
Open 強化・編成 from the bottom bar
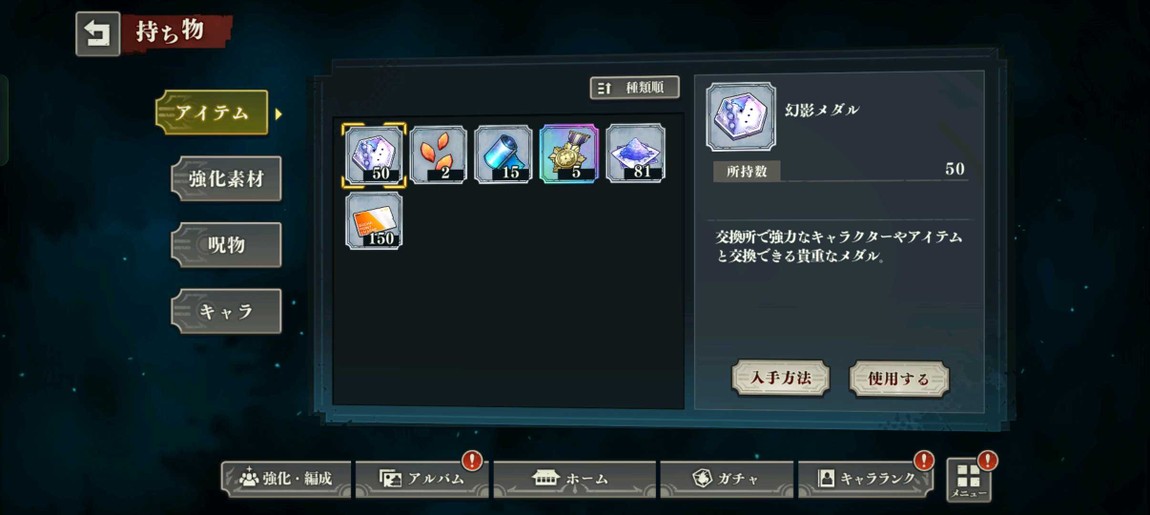[x=286, y=479]
